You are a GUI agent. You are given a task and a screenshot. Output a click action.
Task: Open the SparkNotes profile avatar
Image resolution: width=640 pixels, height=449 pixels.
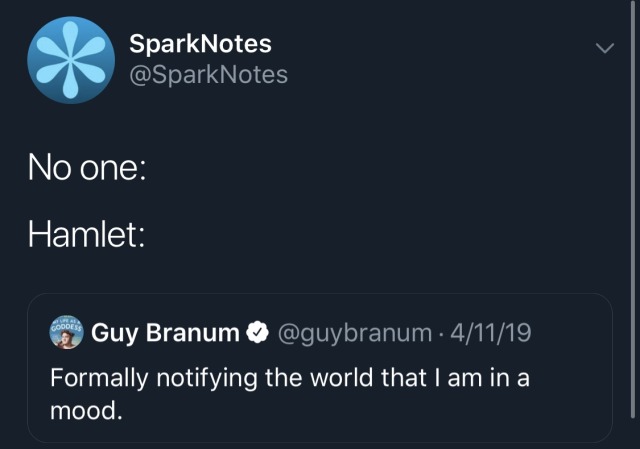(x=71, y=60)
